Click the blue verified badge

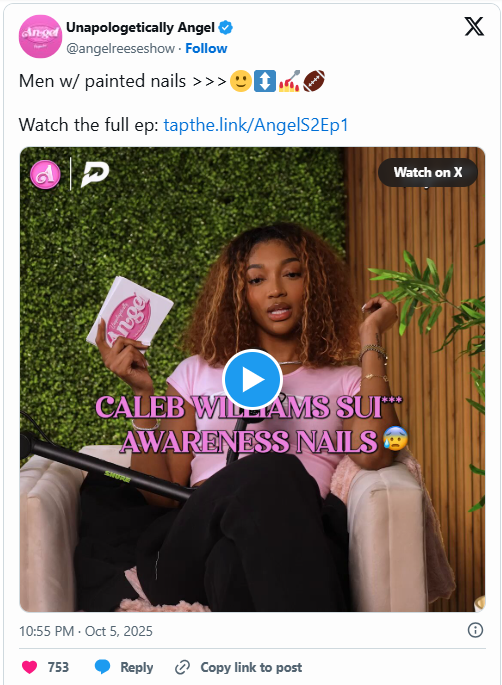pos(225,28)
